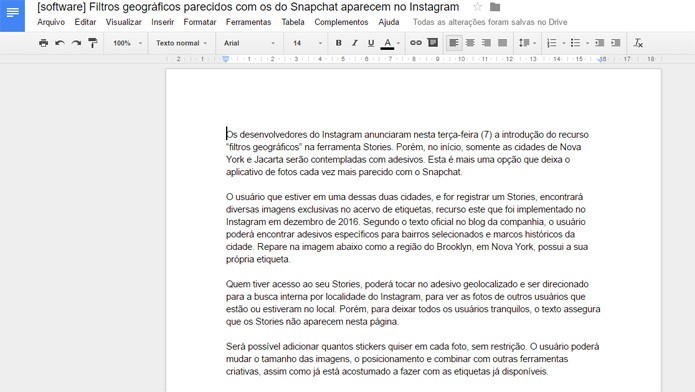Viewport: 695px width, 392px height.
Task: Expand bulleted list style options arrow
Action: (587, 43)
